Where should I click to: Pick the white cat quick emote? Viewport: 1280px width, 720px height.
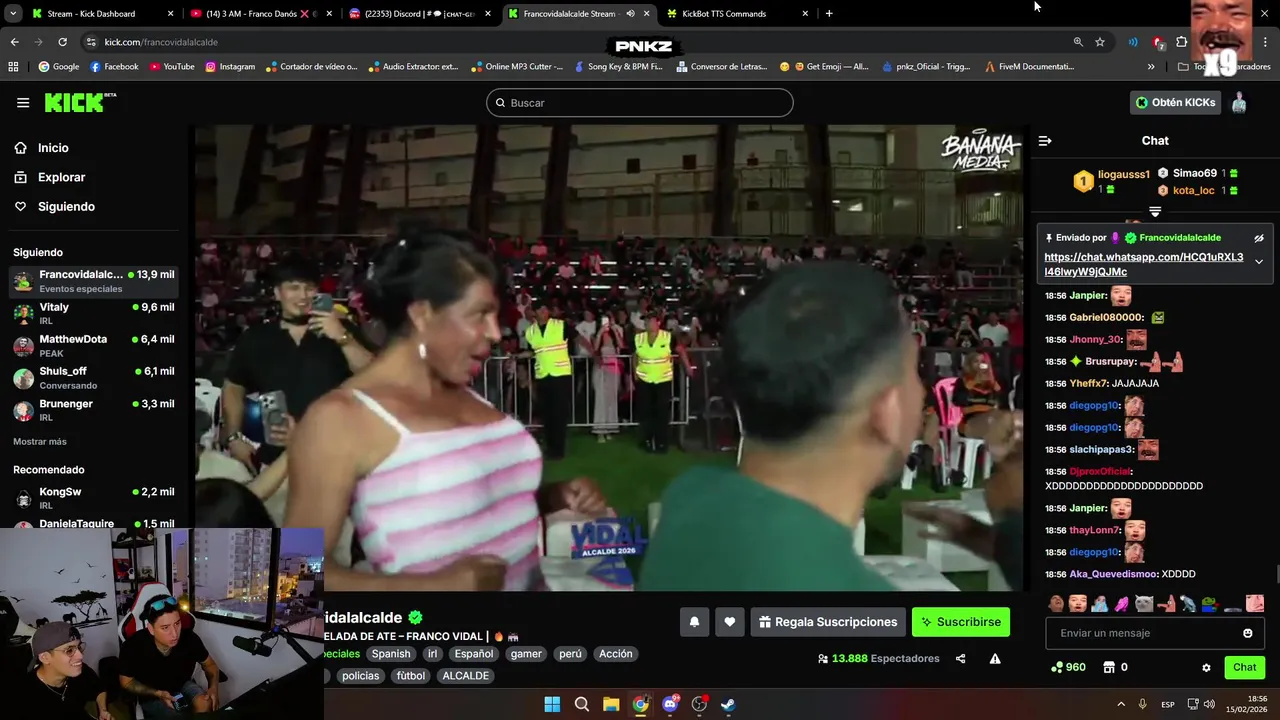[x=1144, y=603]
